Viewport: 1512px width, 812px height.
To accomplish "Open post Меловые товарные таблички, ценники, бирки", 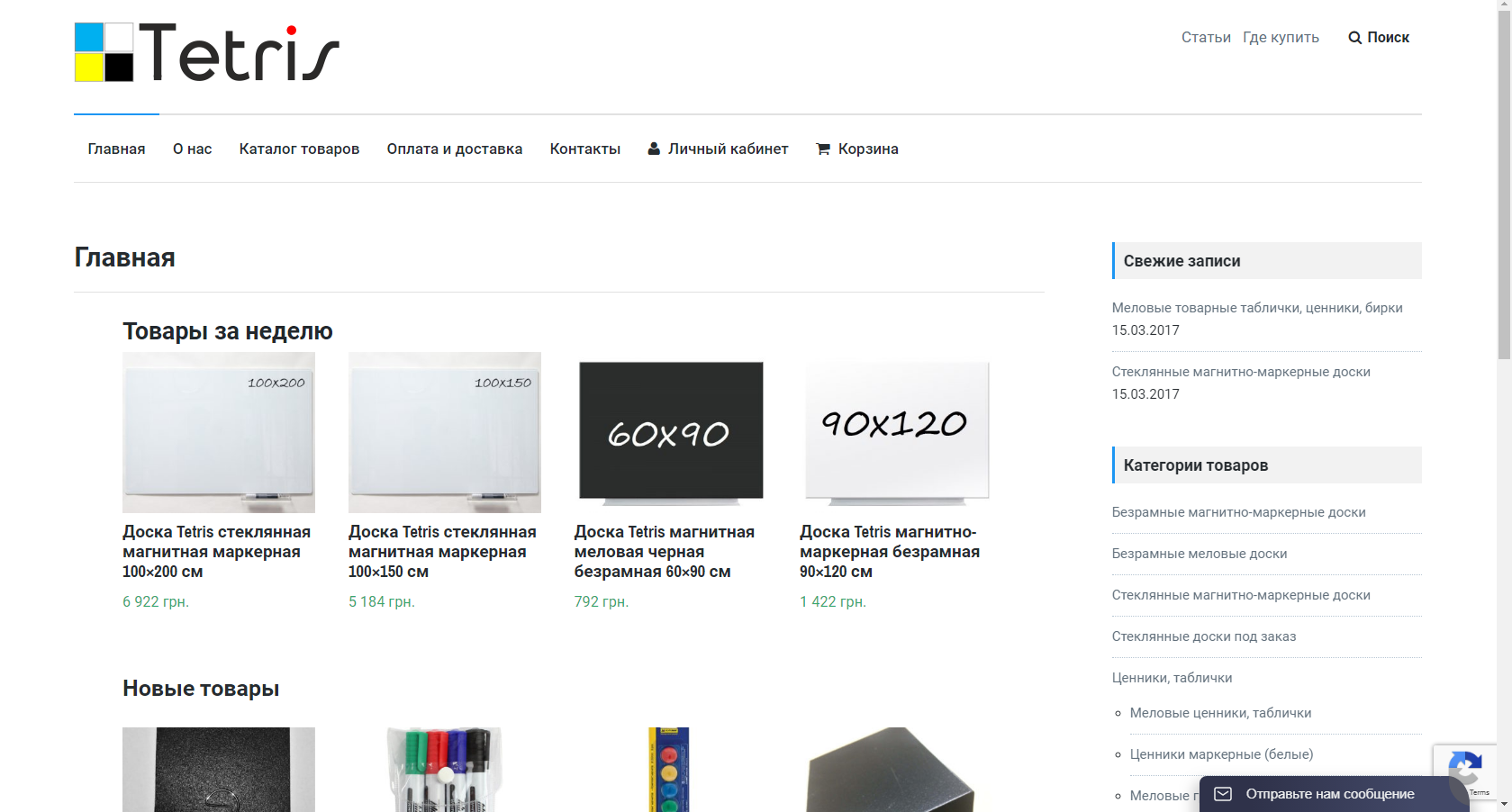I will pyautogui.click(x=1257, y=308).
